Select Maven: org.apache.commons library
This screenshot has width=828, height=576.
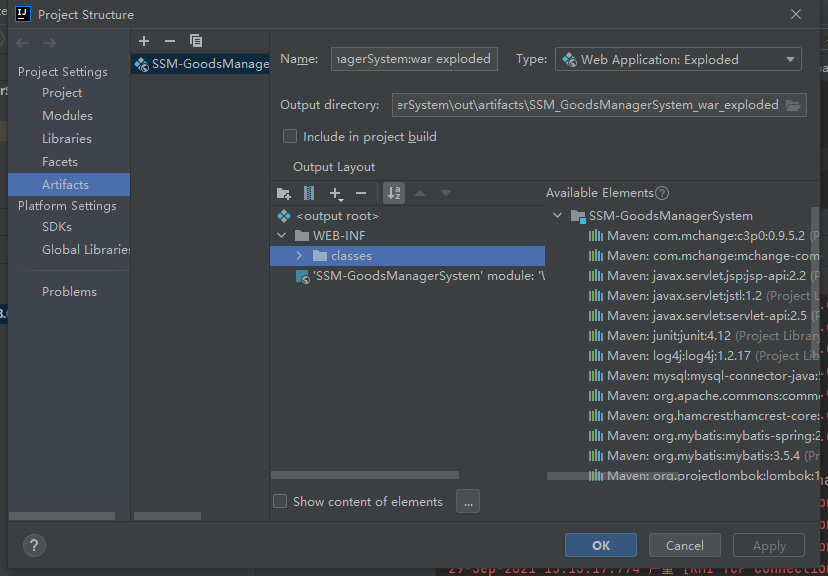(703, 395)
